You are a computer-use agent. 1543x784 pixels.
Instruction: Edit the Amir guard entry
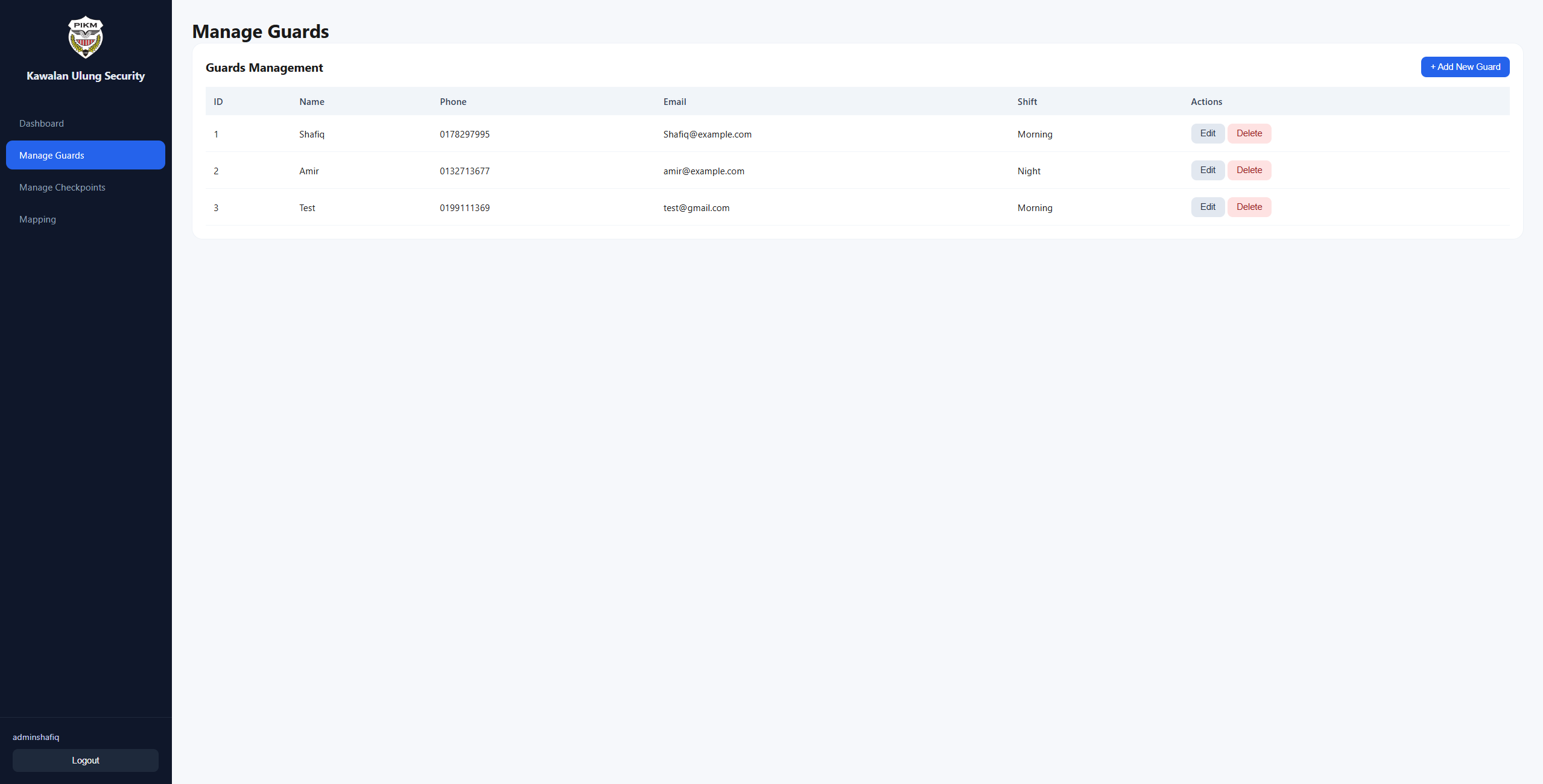1207,170
